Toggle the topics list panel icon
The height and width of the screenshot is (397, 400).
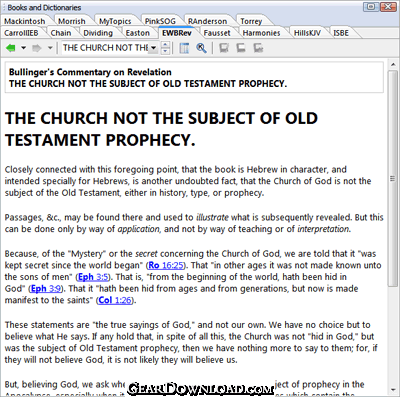tap(184, 48)
